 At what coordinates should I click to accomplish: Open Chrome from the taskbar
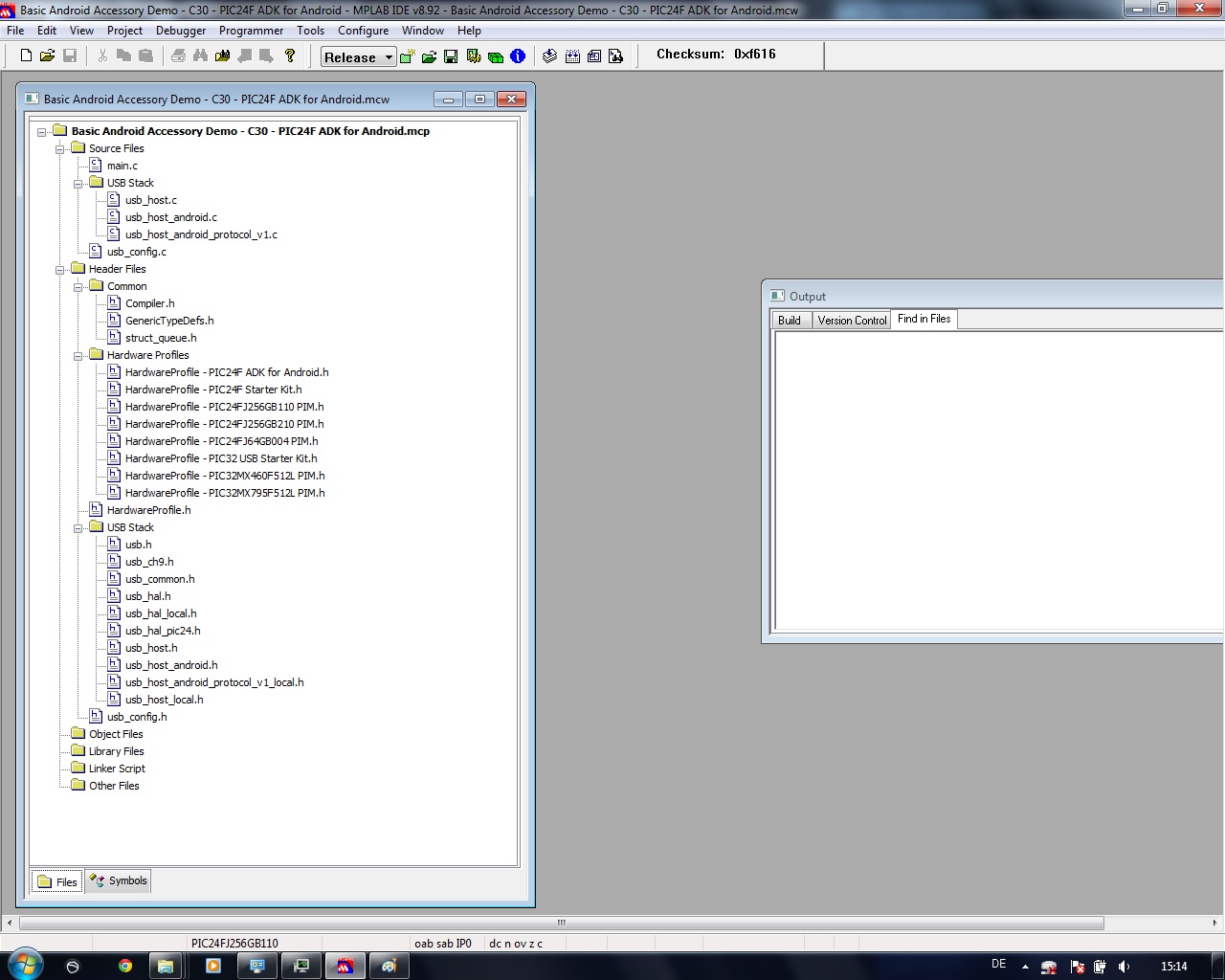click(x=125, y=966)
